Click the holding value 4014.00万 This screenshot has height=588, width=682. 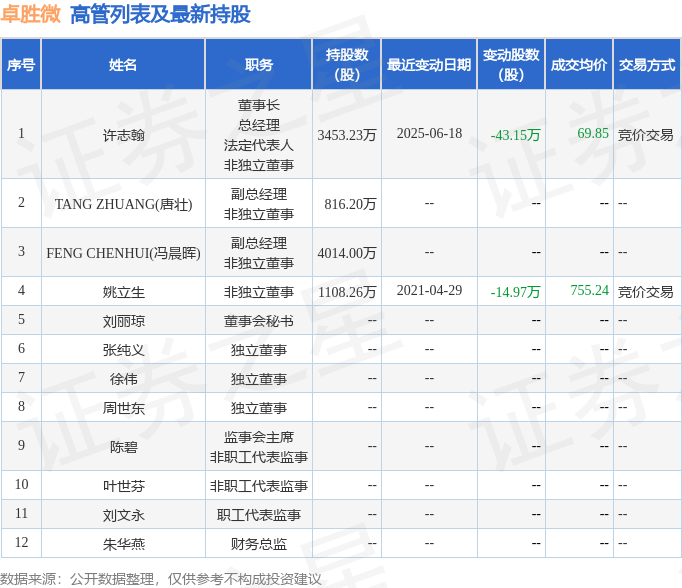coord(347,253)
